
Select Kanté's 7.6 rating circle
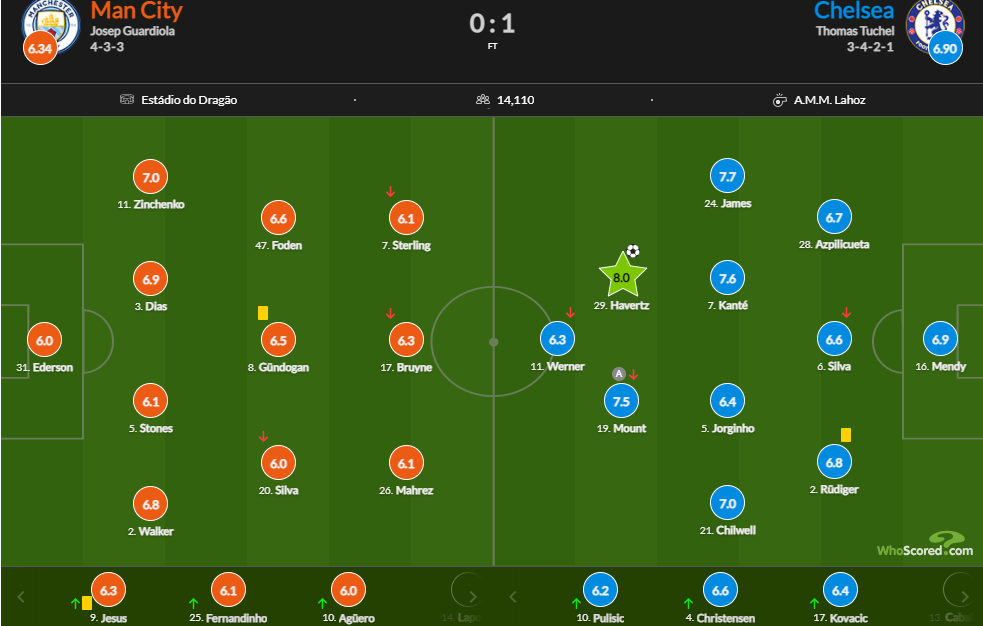click(727, 278)
